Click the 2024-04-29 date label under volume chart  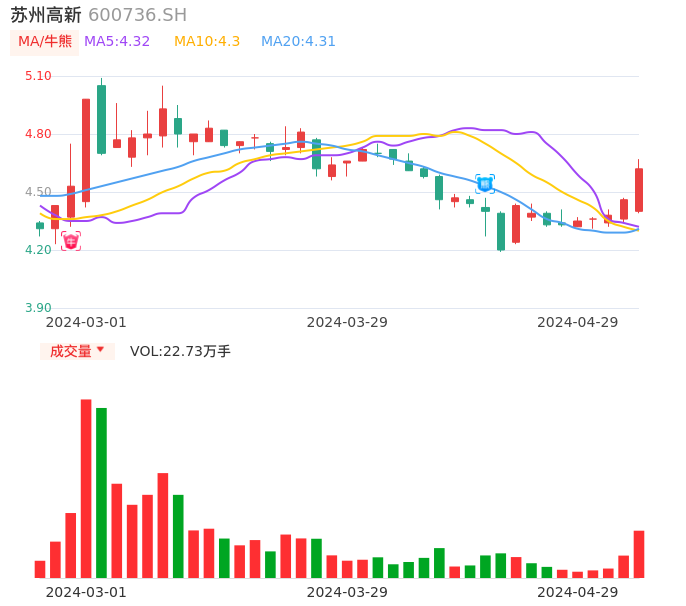578,592
